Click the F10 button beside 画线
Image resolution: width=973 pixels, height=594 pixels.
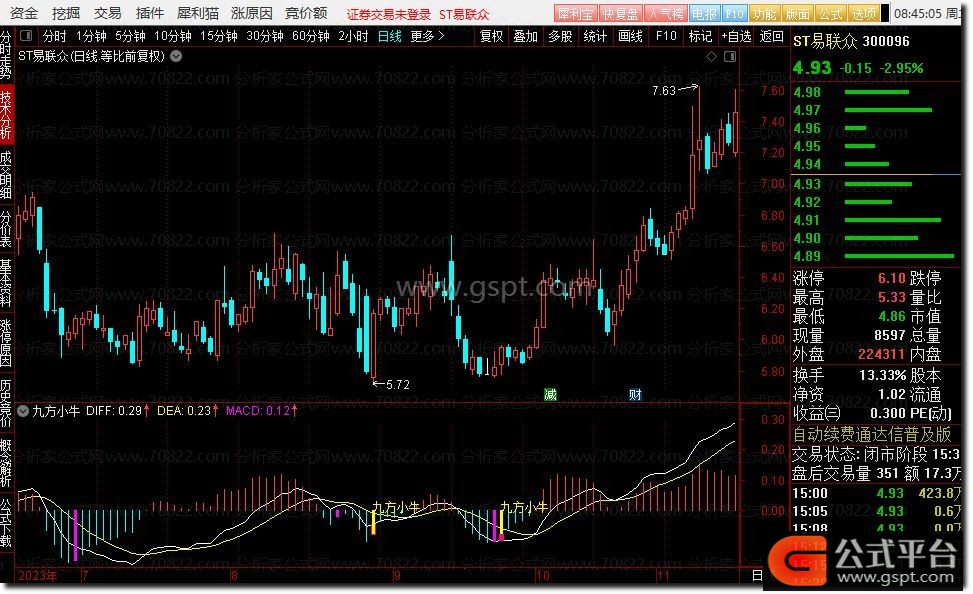(x=666, y=37)
